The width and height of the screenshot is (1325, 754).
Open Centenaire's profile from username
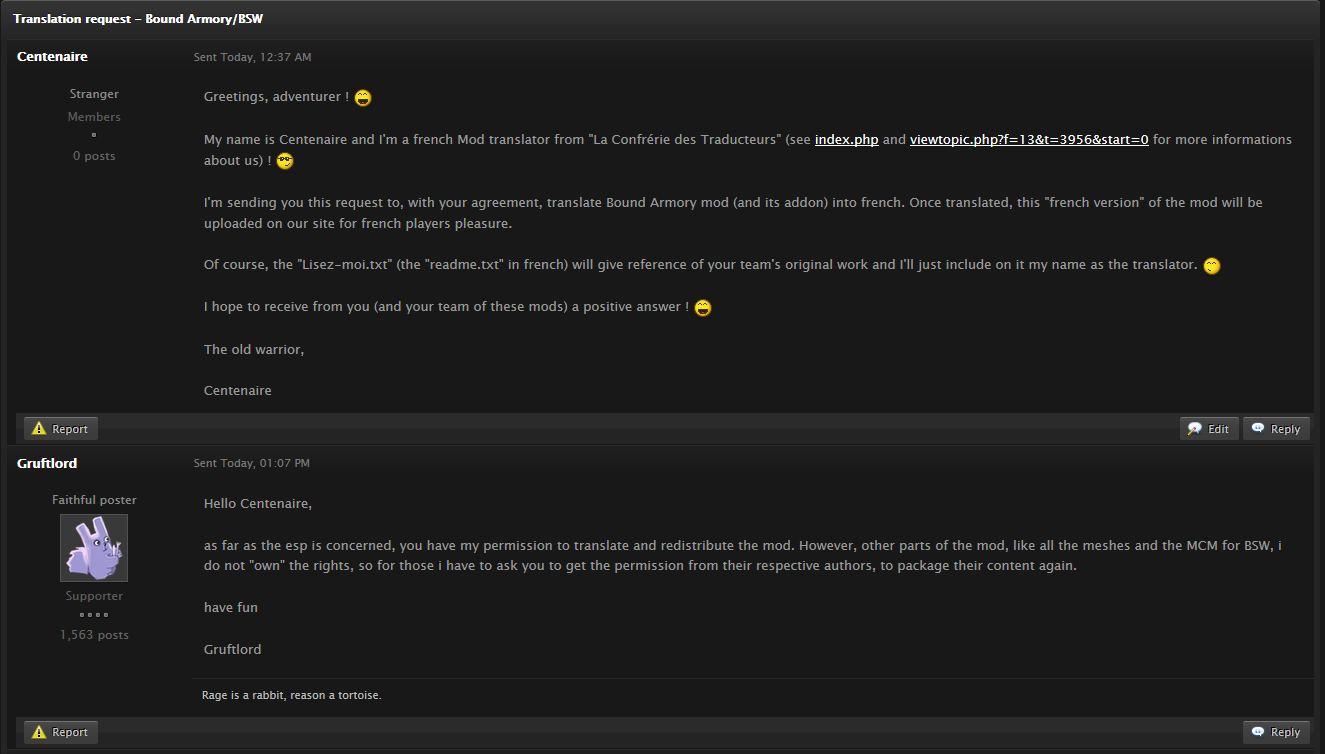click(x=52, y=57)
